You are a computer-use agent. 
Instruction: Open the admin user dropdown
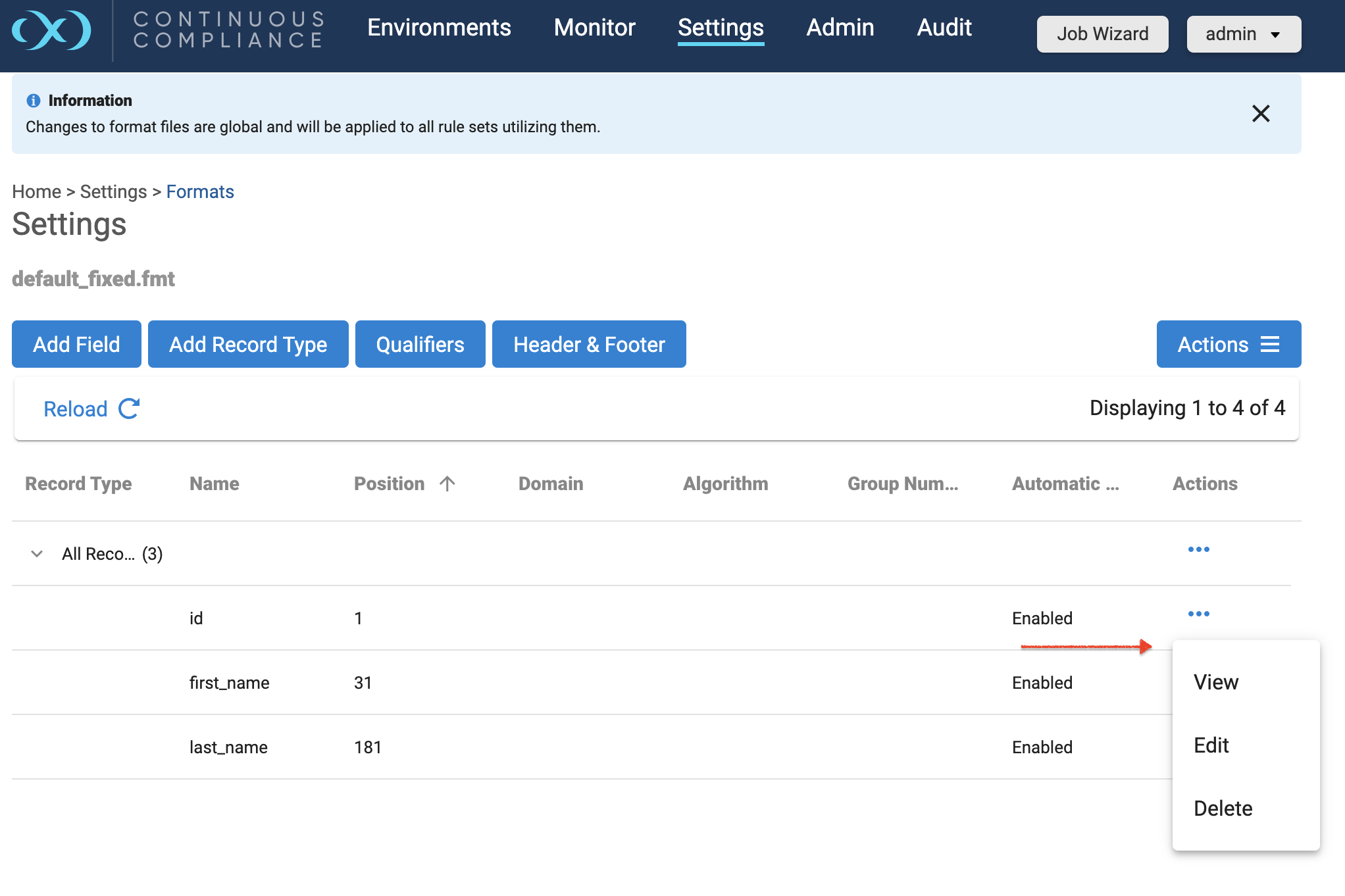[x=1243, y=34]
